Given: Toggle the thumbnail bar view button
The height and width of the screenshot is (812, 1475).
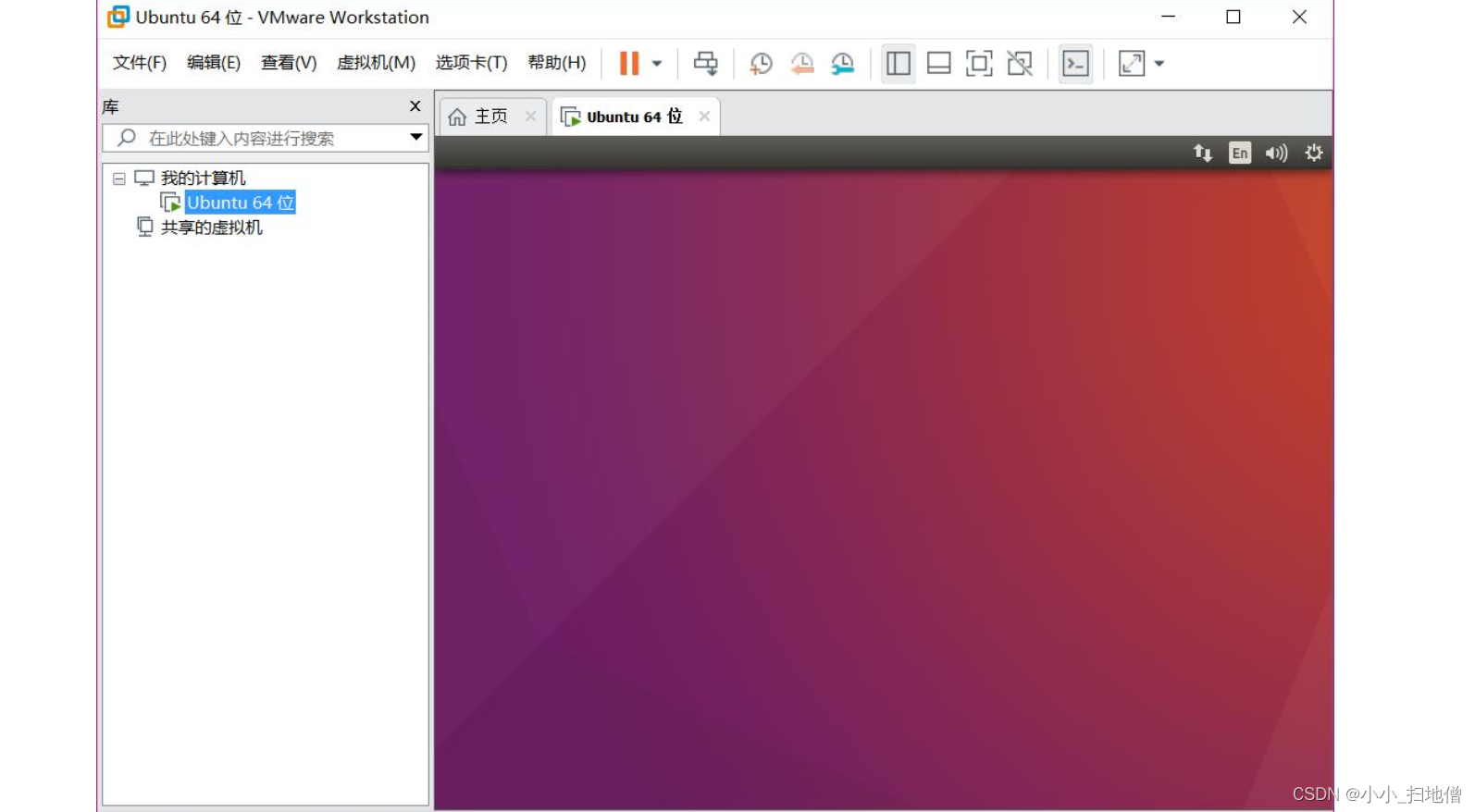Looking at the screenshot, I should tap(939, 63).
